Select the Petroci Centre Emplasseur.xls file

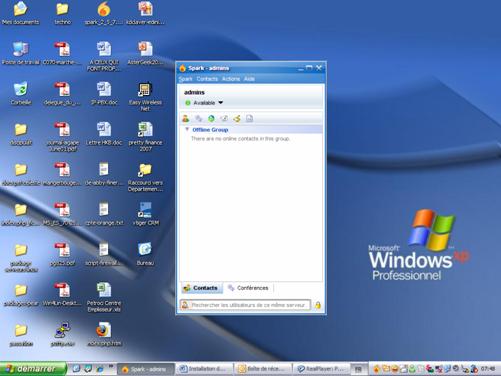pyautogui.click(x=104, y=297)
